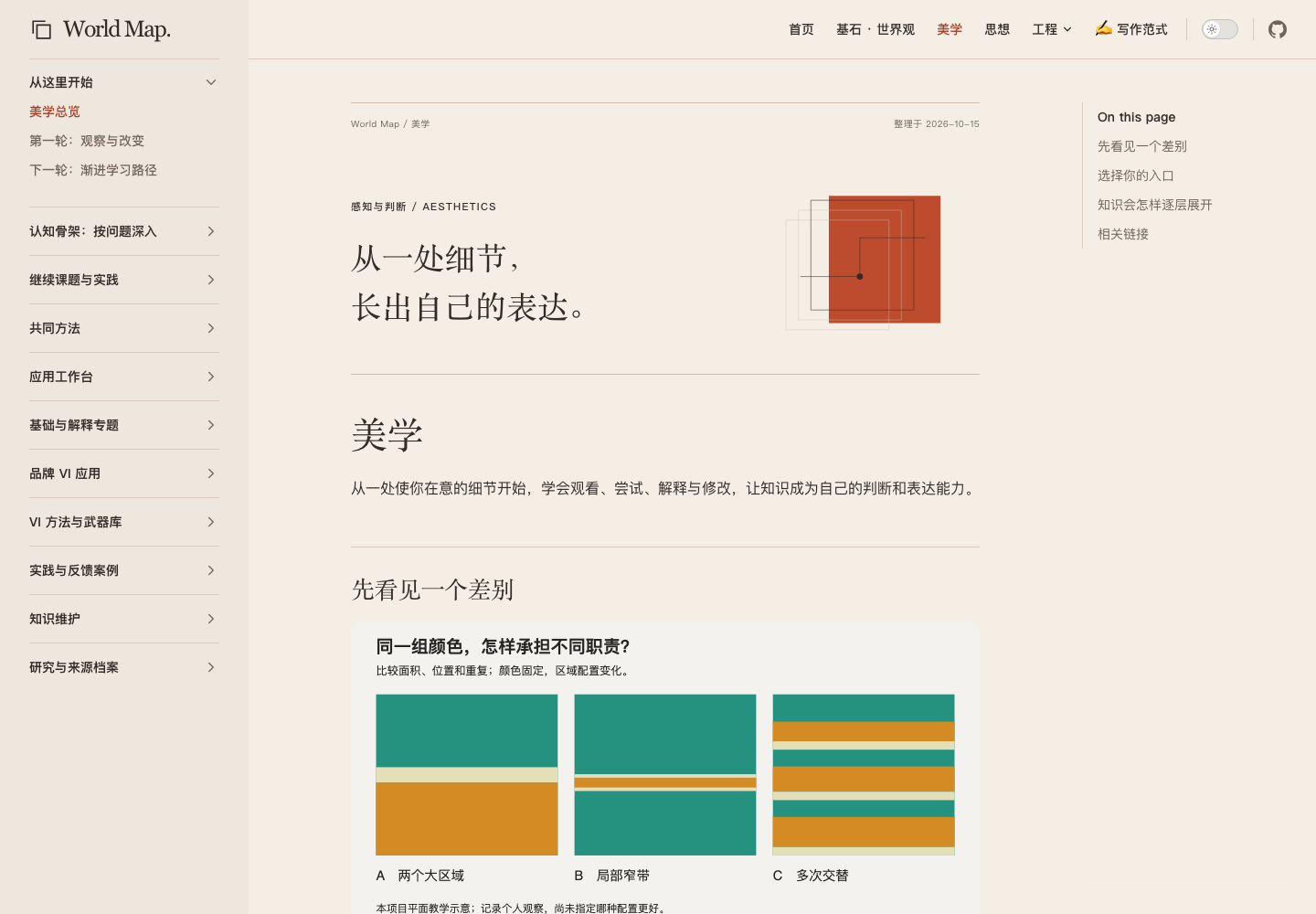Go to 首页 in the top navigation
The image size is (1316, 914).
[x=801, y=29]
